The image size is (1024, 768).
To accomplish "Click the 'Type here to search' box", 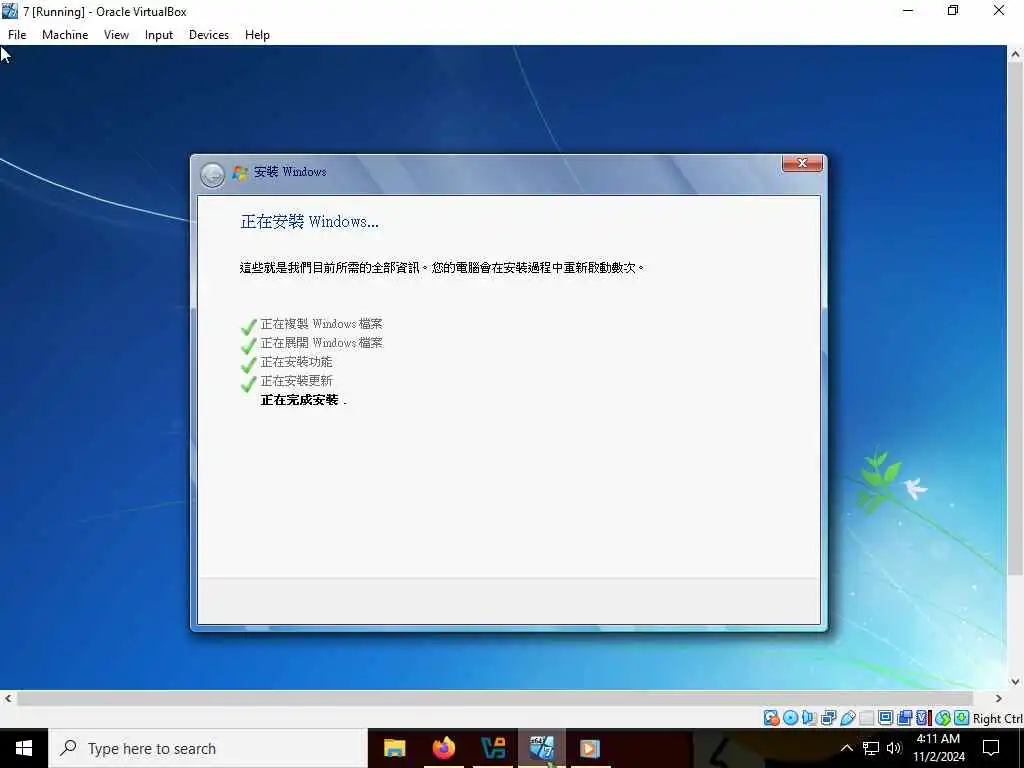I will [x=208, y=748].
